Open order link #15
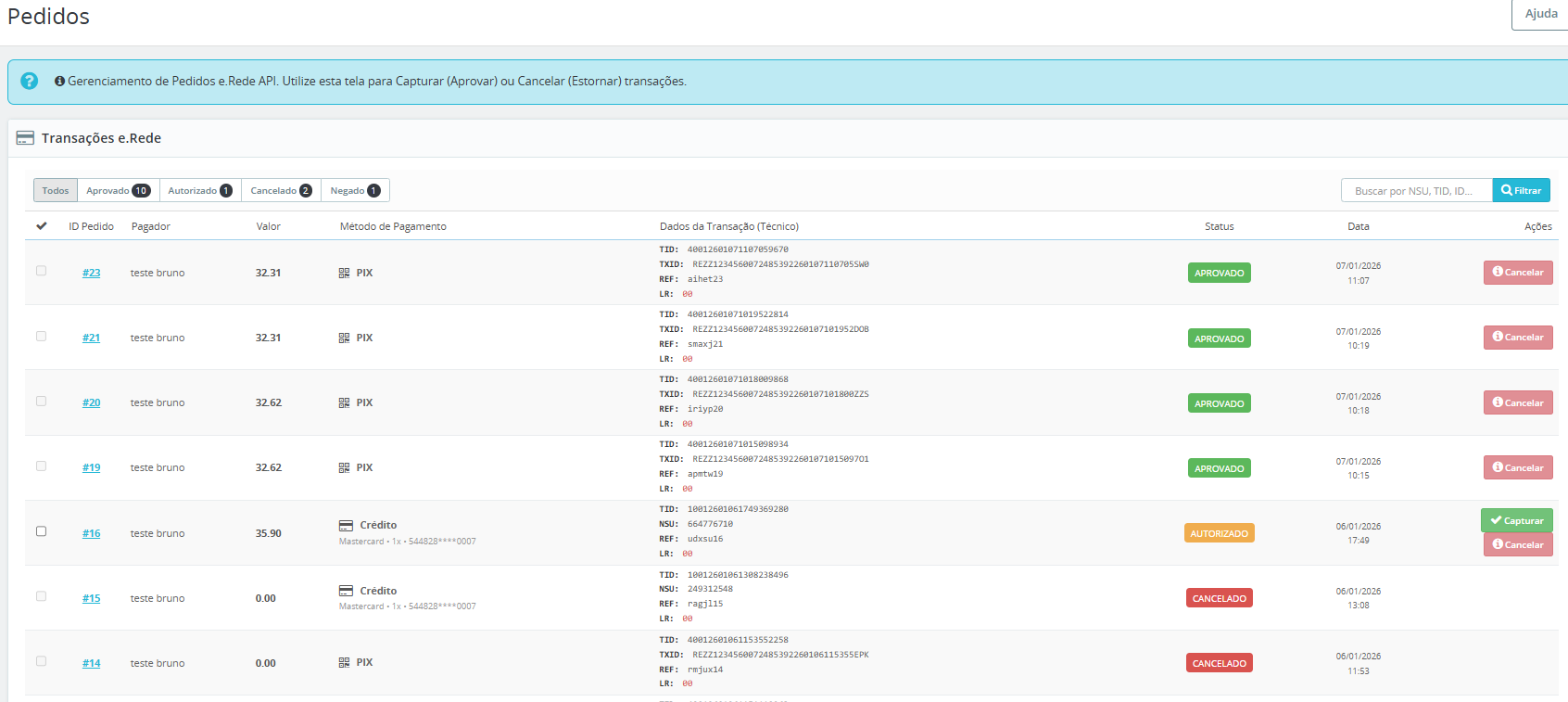1568x702 pixels. [91, 598]
